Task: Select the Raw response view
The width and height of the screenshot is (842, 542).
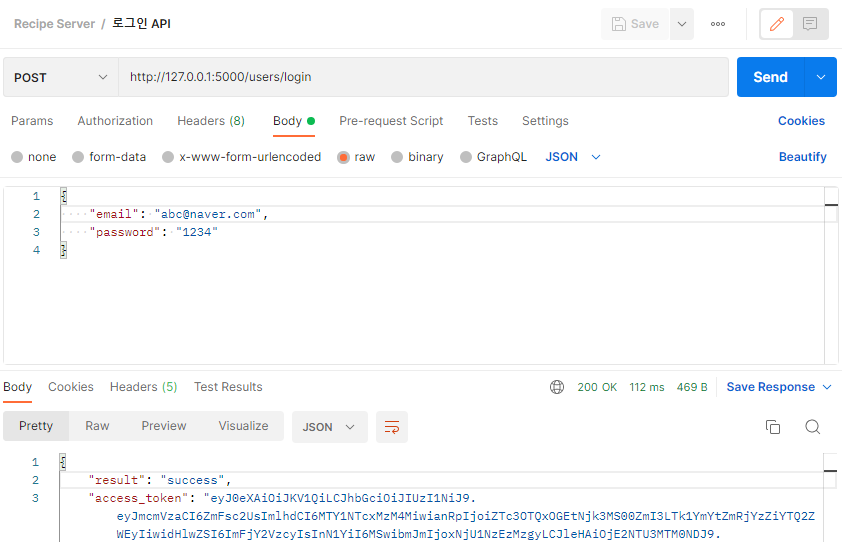Action: tap(97, 426)
